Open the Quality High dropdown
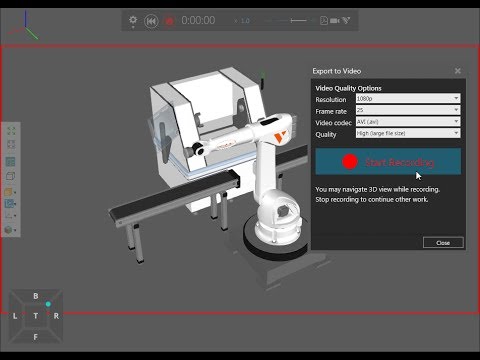This screenshot has width=480, height=360. point(408,133)
